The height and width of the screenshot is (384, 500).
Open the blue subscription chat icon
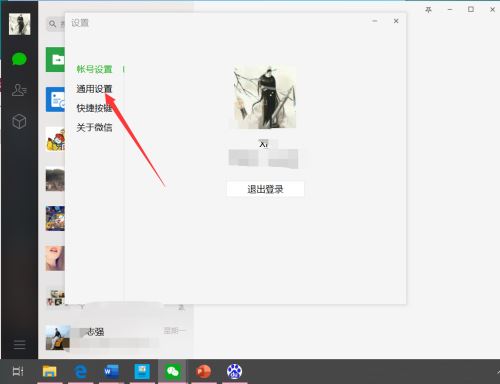point(55,99)
